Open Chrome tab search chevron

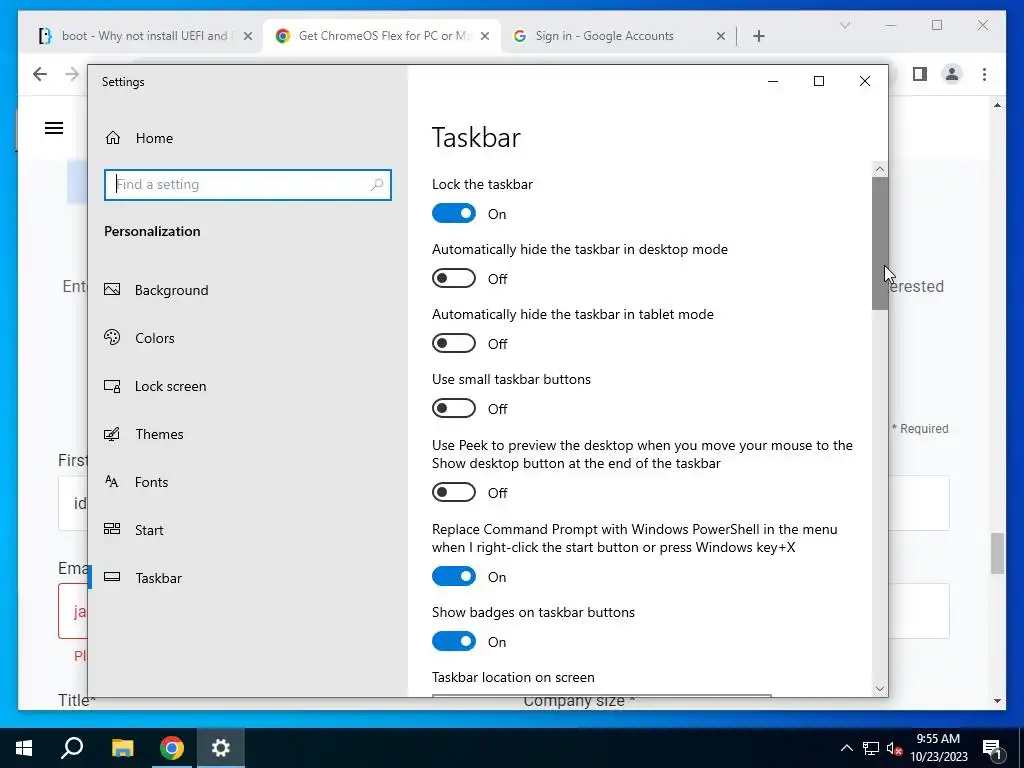[844, 25]
